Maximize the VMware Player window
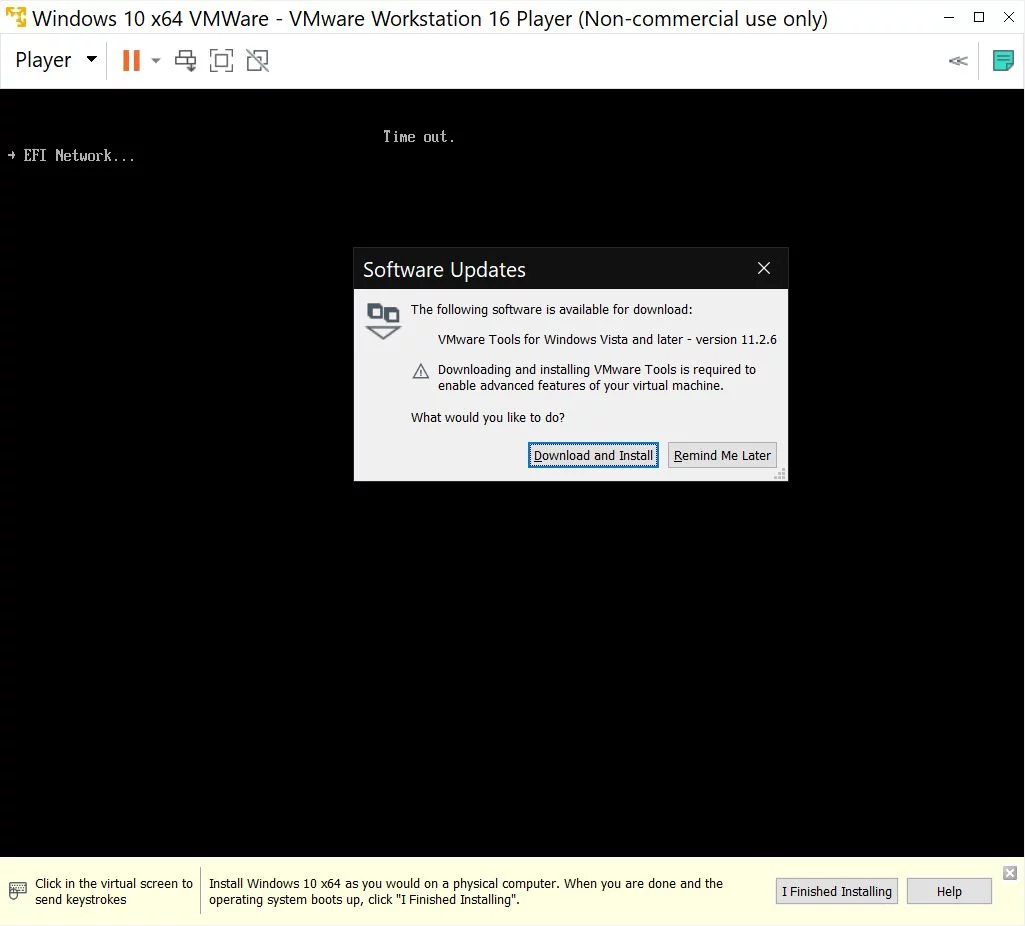The width and height of the screenshot is (1025, 926). (979, 18)
